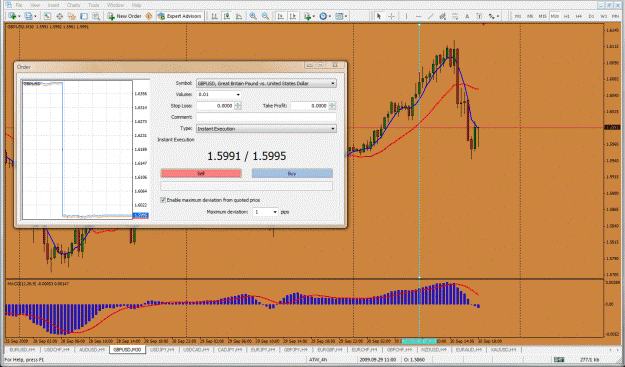Image resolution: width=625 pixels, height=367 pixels.
Task: Click the red Sell button
Action: (x=201, y=173)
